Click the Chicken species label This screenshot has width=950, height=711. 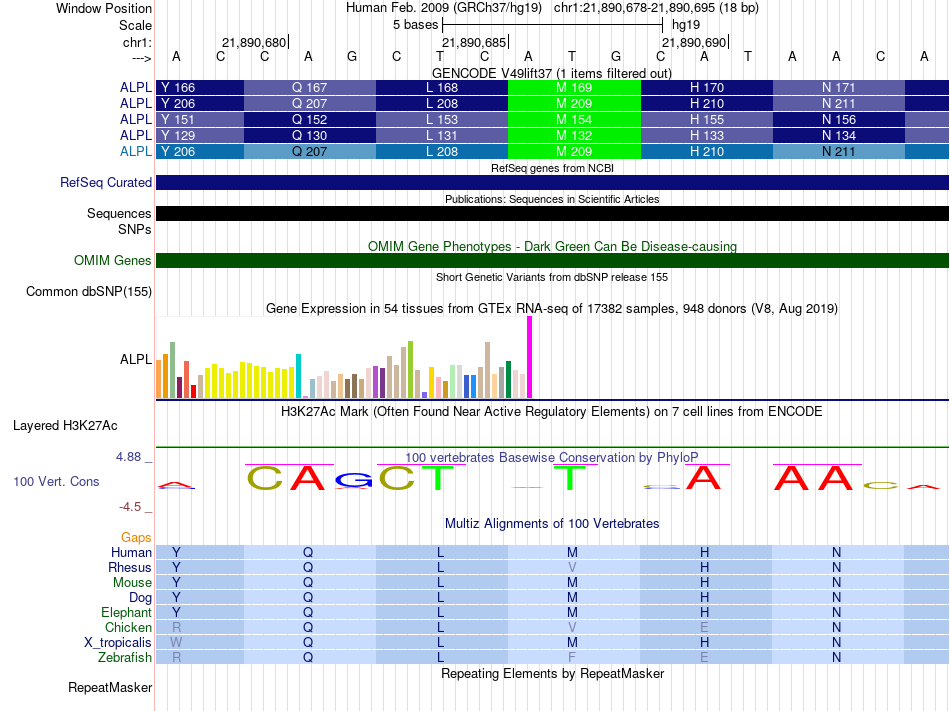[x=128, y=627]
